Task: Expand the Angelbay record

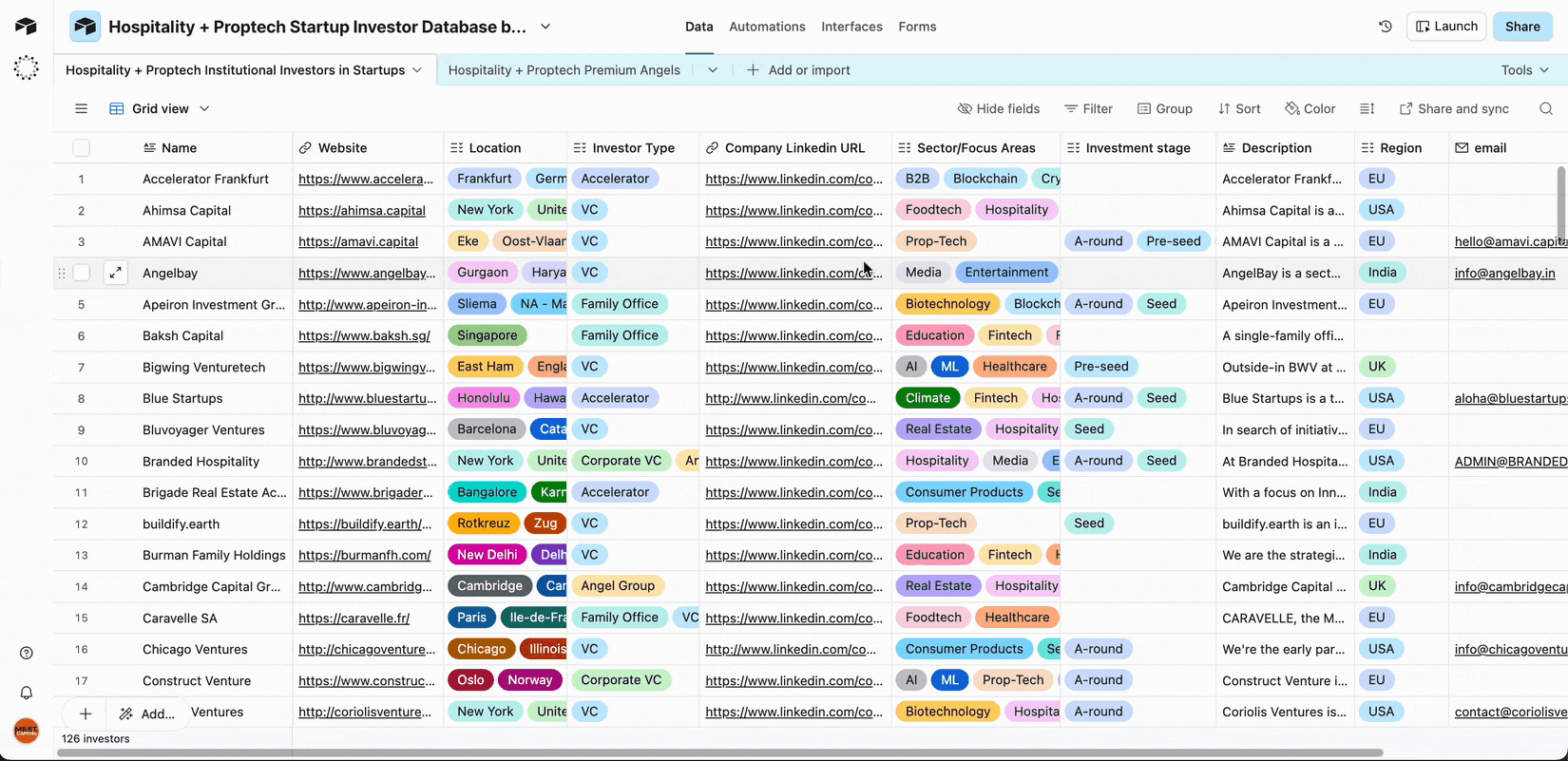Action: (x=115, y=273)
